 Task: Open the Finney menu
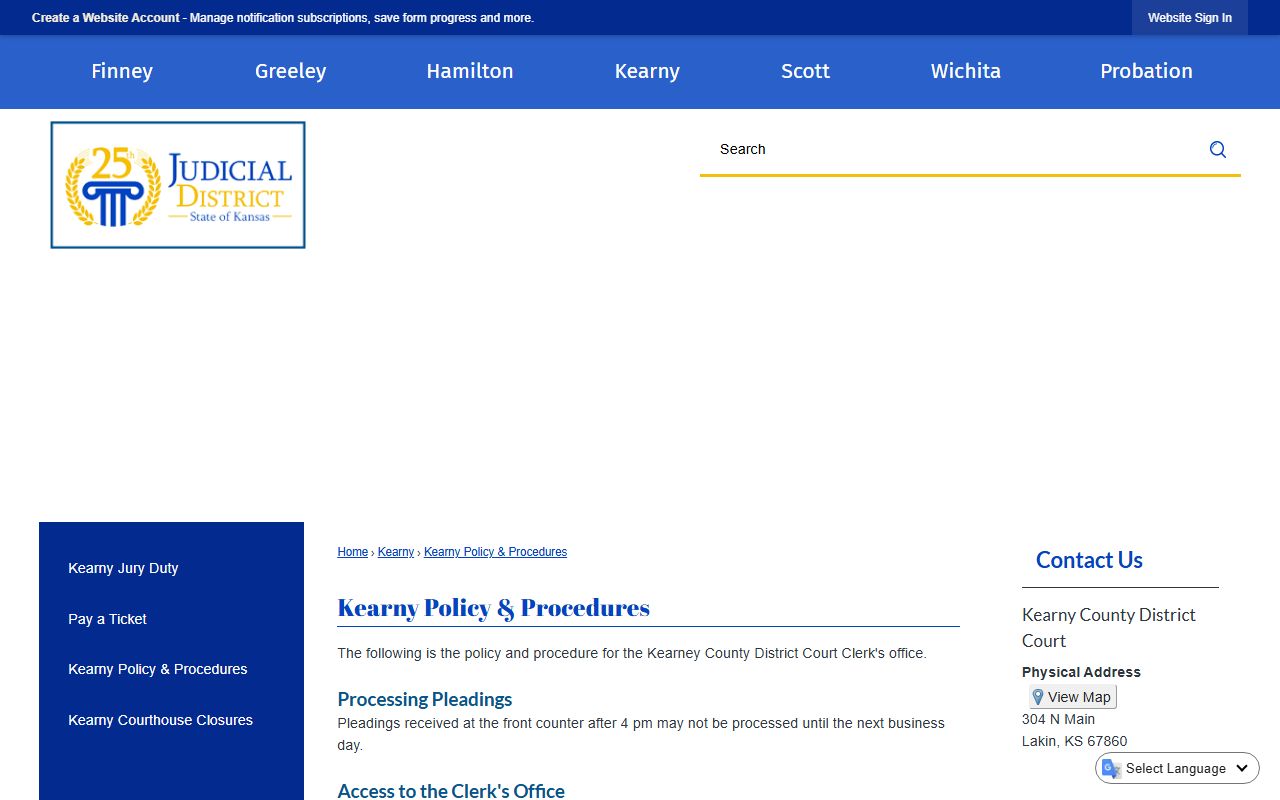122,71
